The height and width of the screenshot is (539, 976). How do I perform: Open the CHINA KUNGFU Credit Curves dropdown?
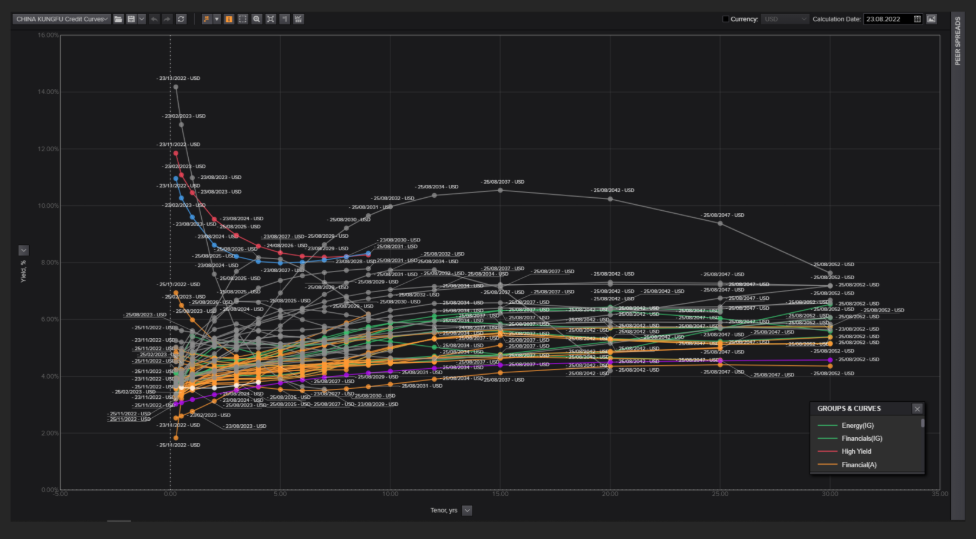coord(62,19)
